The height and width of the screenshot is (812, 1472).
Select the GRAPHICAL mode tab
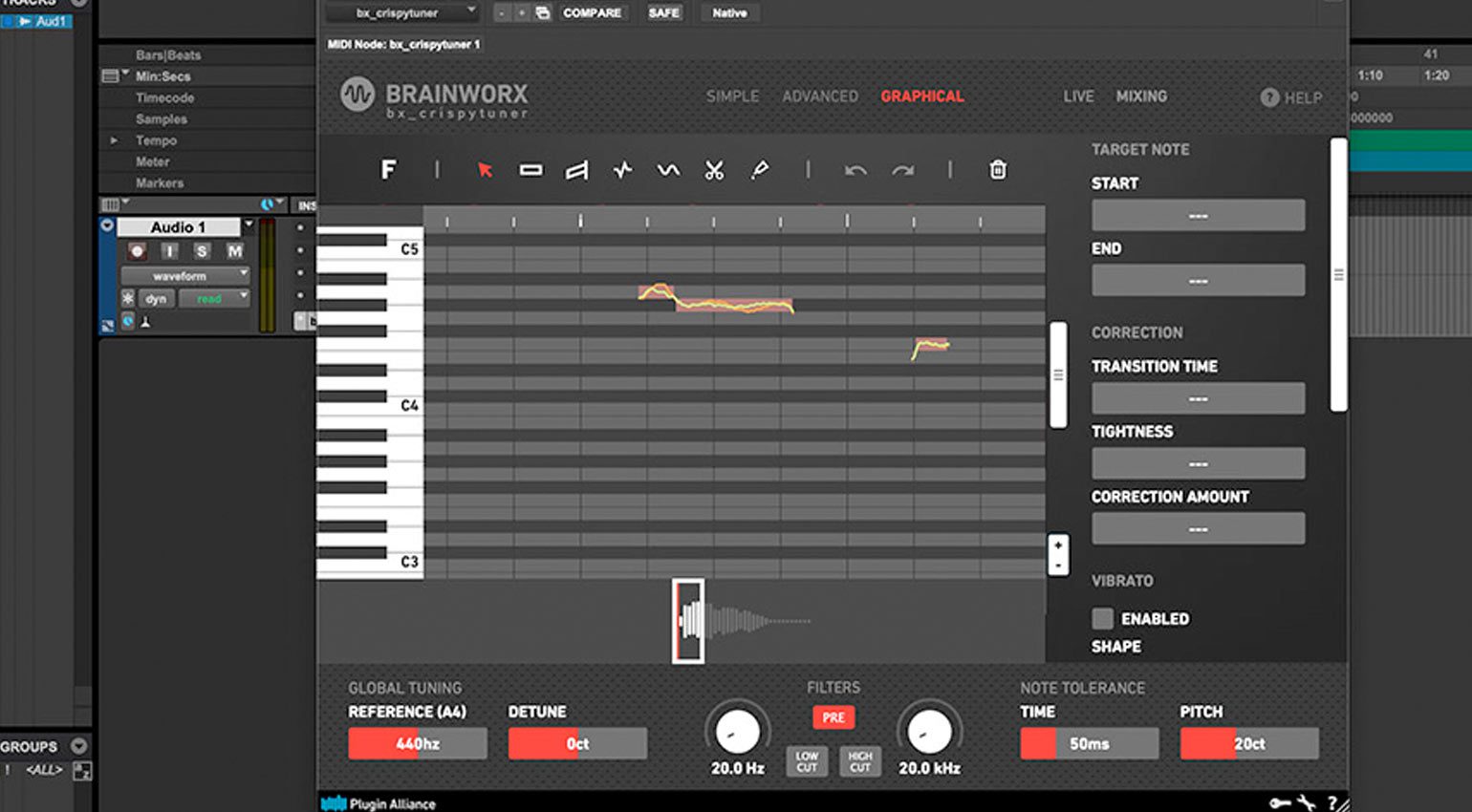click(922, 96)
